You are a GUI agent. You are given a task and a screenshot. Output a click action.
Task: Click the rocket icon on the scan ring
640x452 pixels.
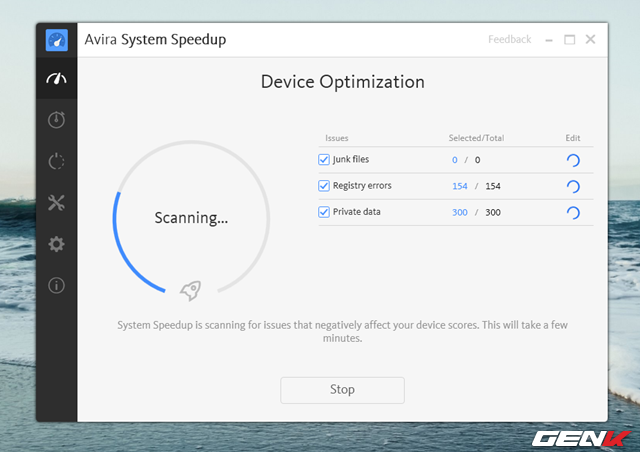(x=190, y=290)
